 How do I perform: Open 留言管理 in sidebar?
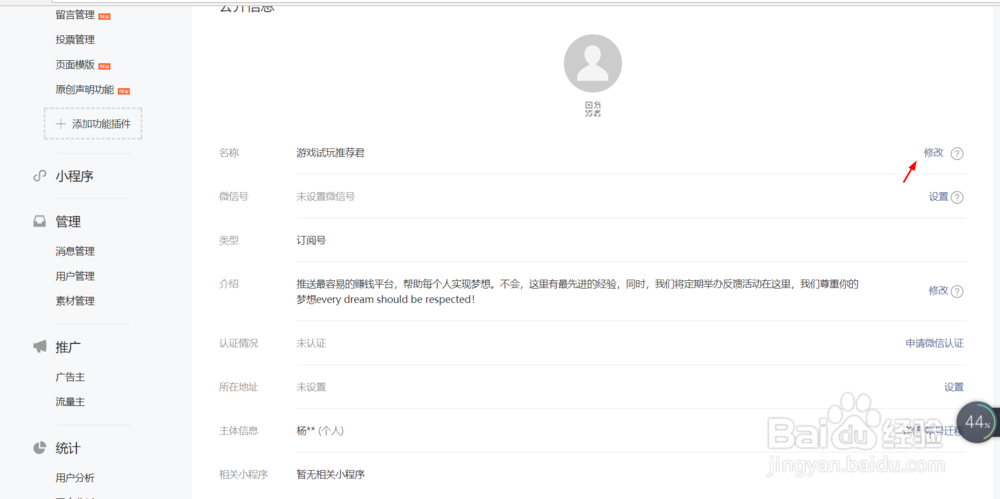tap(75, 15)
